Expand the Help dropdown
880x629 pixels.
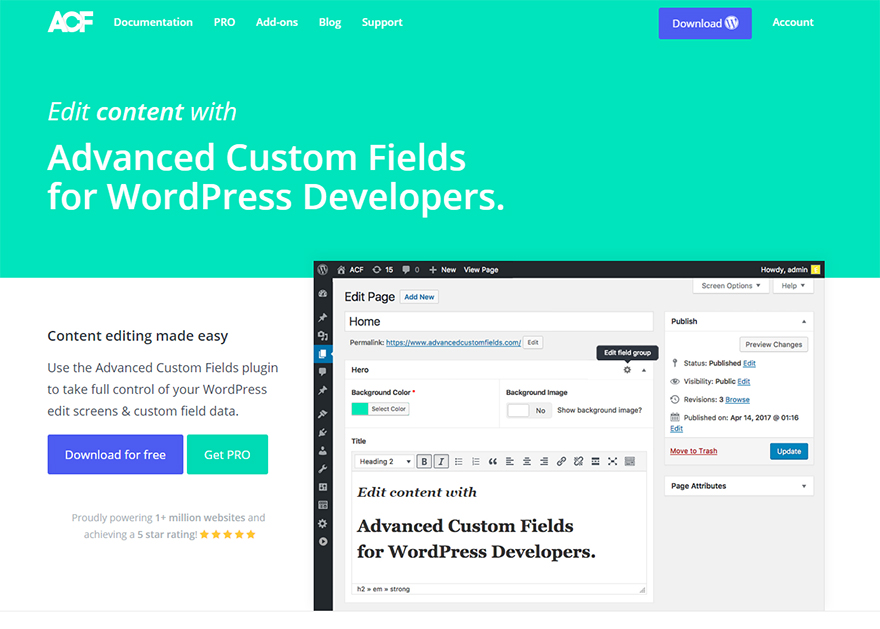791,285
